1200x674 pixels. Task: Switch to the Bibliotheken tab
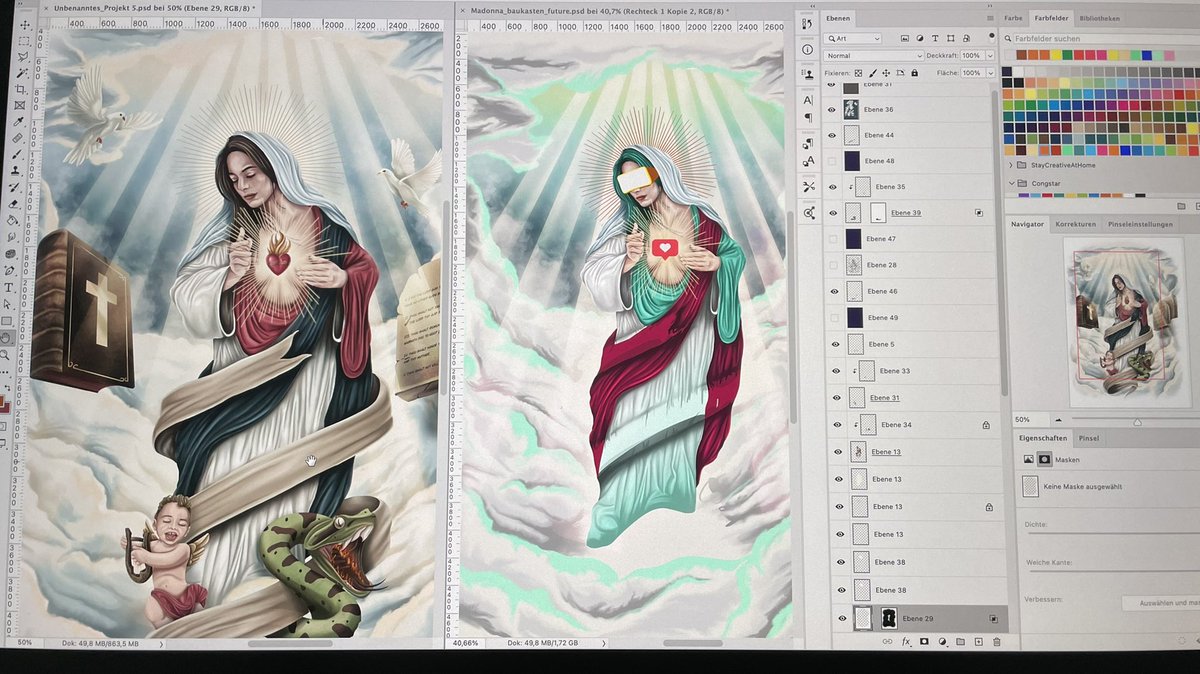tap(1100, 18)
